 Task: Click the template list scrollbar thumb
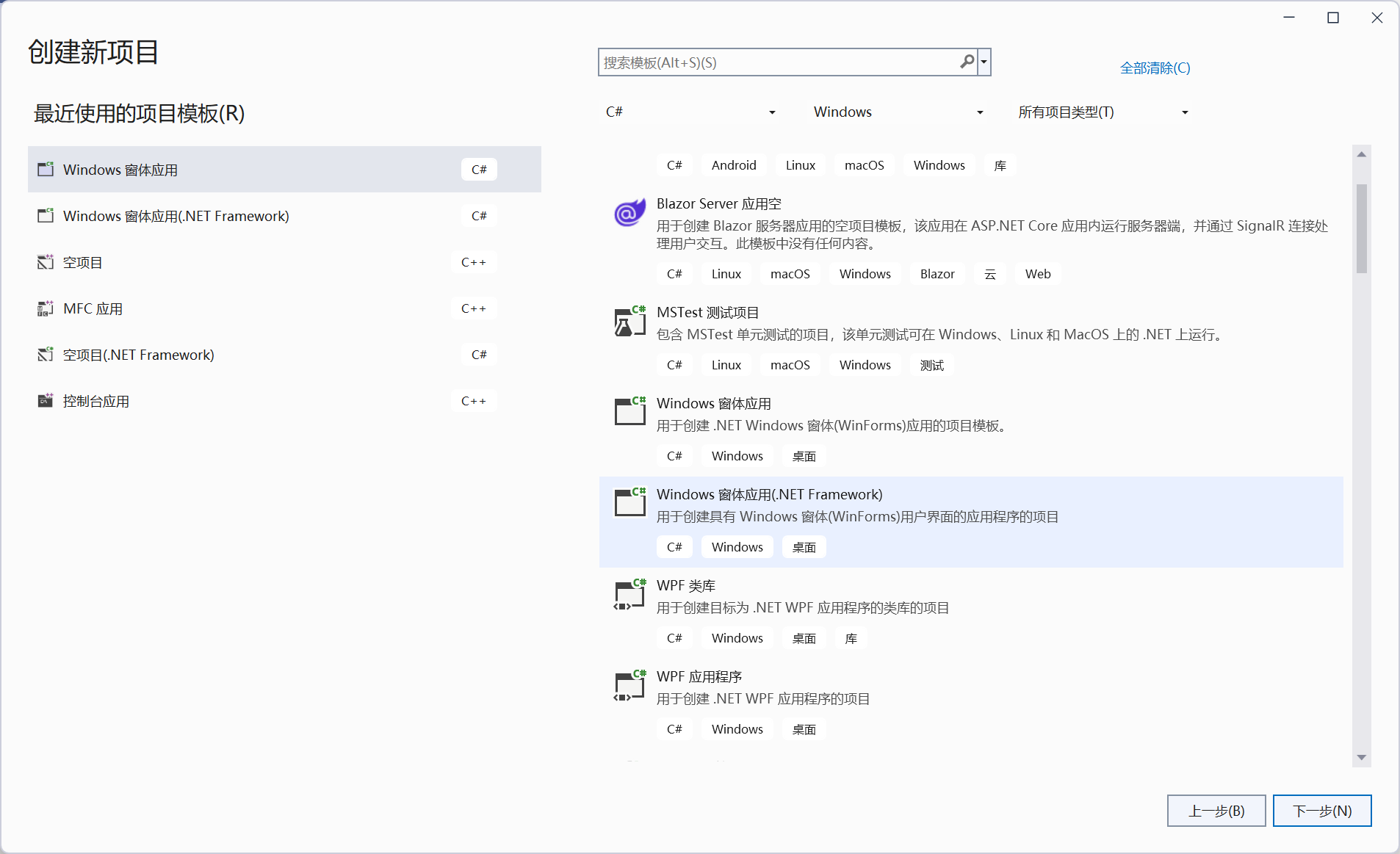(1362, 228)
